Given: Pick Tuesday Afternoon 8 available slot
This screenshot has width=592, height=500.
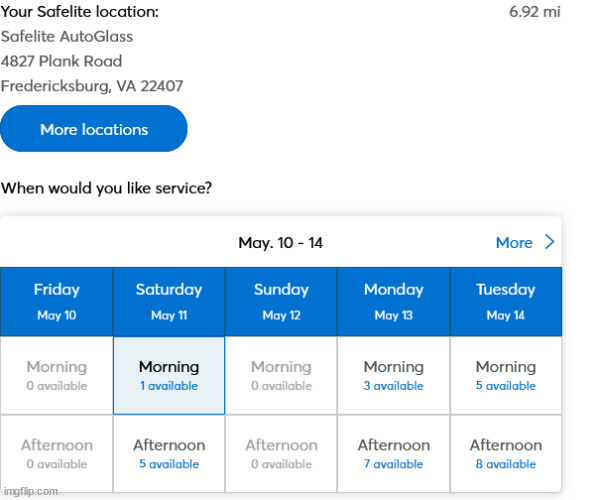Looking at the screenshot, I should [506, 453].
